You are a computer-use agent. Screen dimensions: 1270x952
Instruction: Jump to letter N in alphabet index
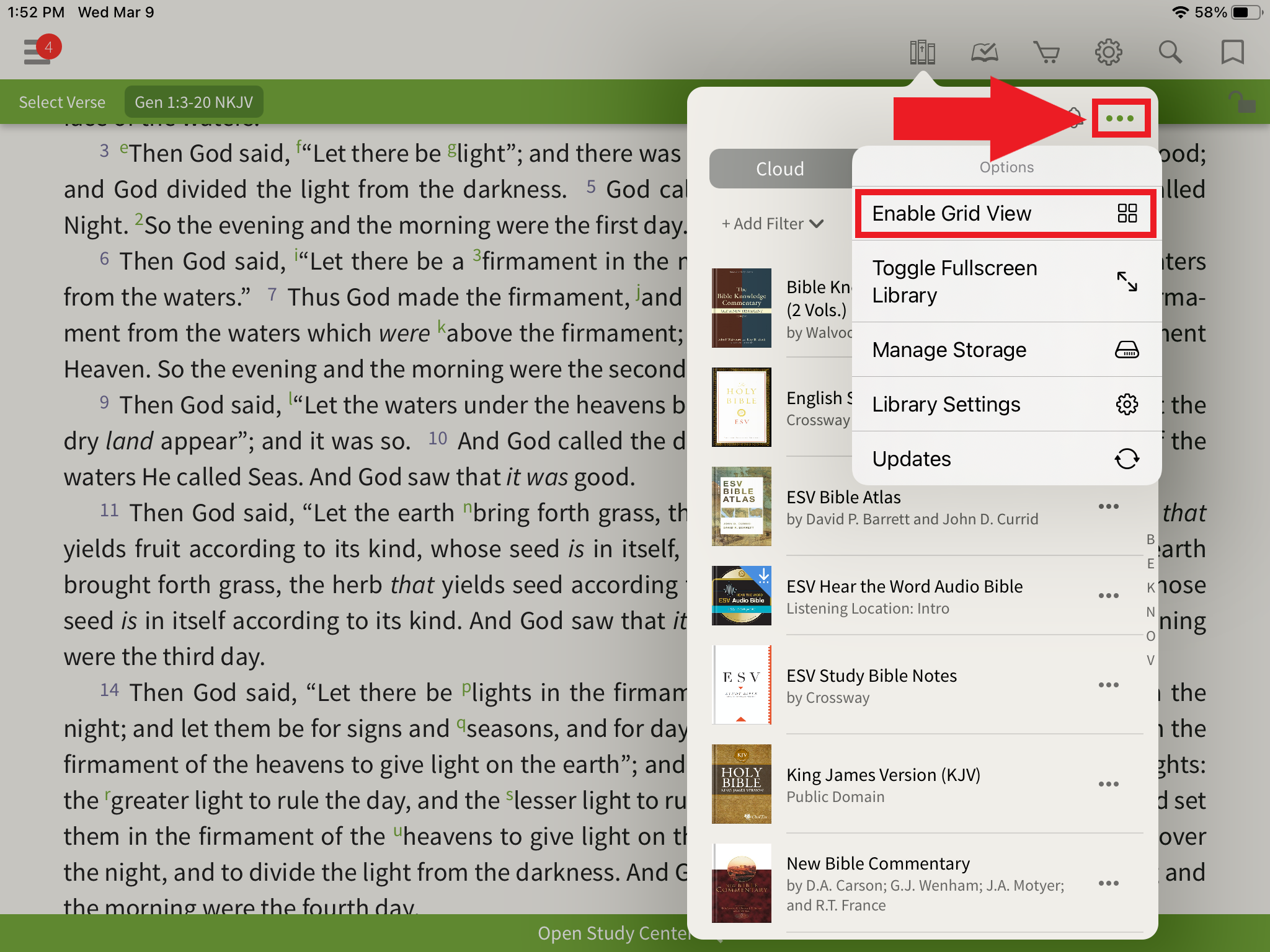coord(1150,612)
